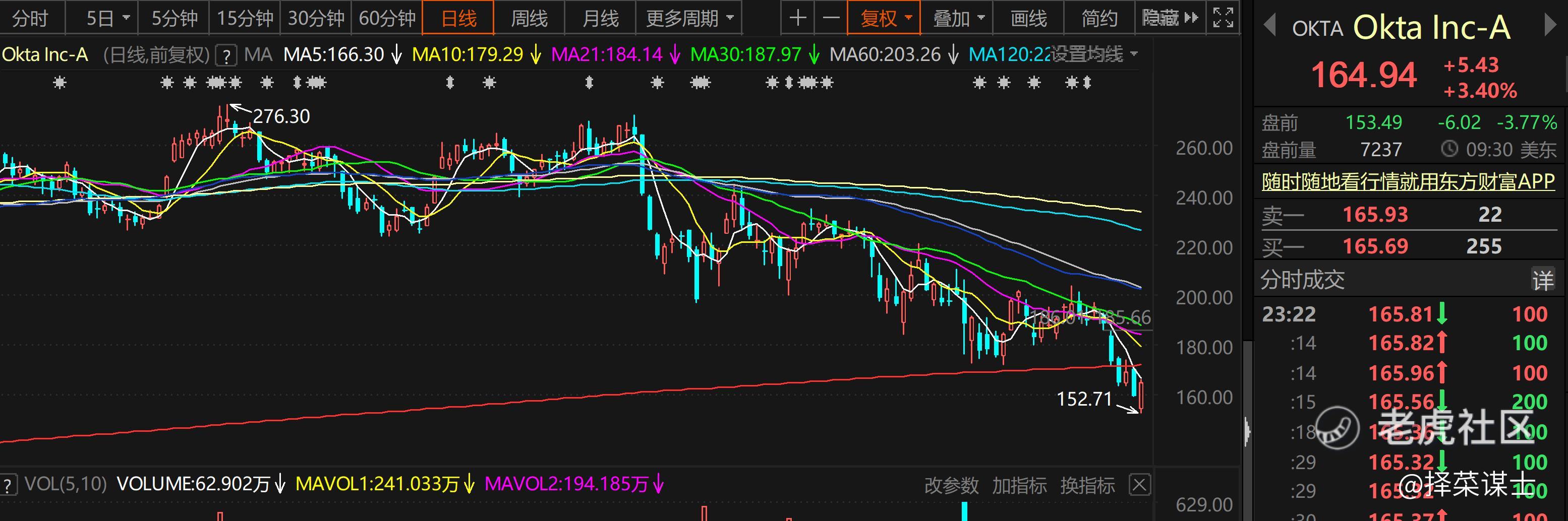Open the 设置均线 dropdown

(x=1094, y=55)
